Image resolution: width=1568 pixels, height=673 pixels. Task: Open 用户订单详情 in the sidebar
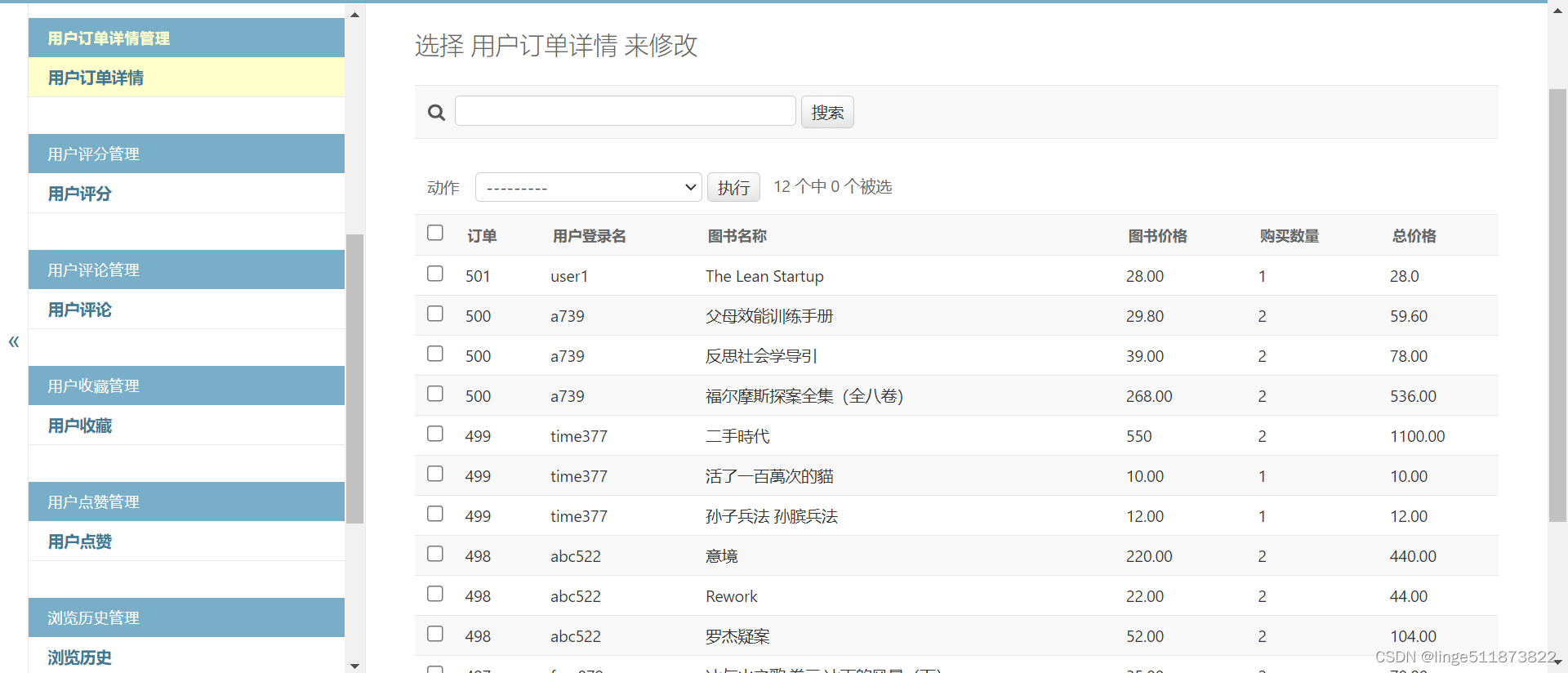pos(96,78)
